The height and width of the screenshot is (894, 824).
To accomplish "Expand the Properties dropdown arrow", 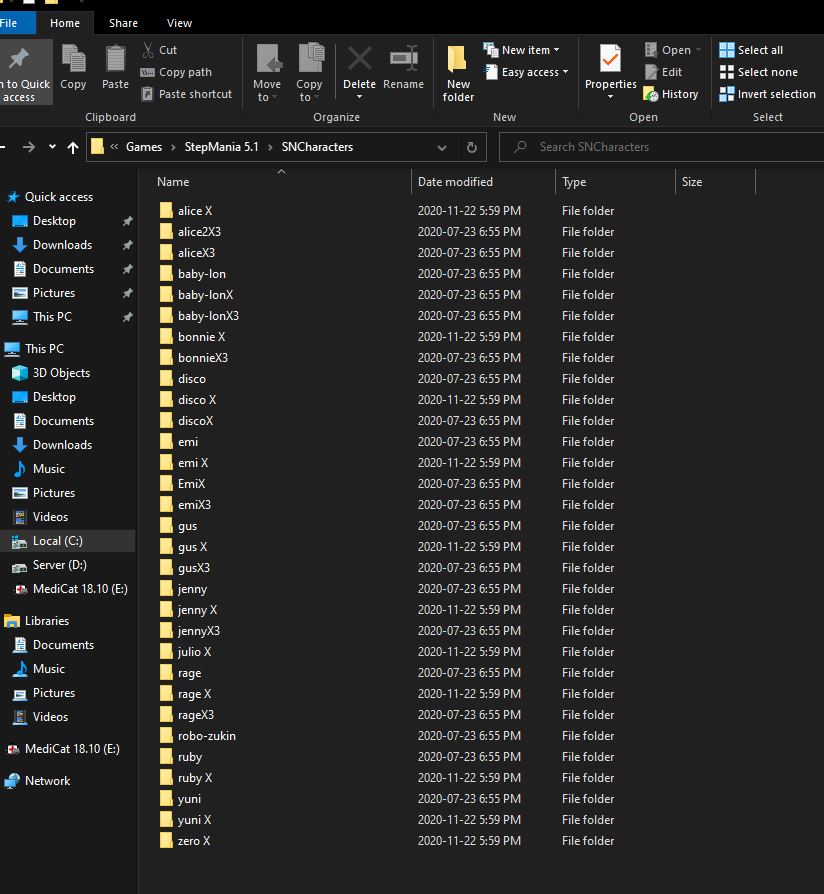I will (x=610, y=97).
